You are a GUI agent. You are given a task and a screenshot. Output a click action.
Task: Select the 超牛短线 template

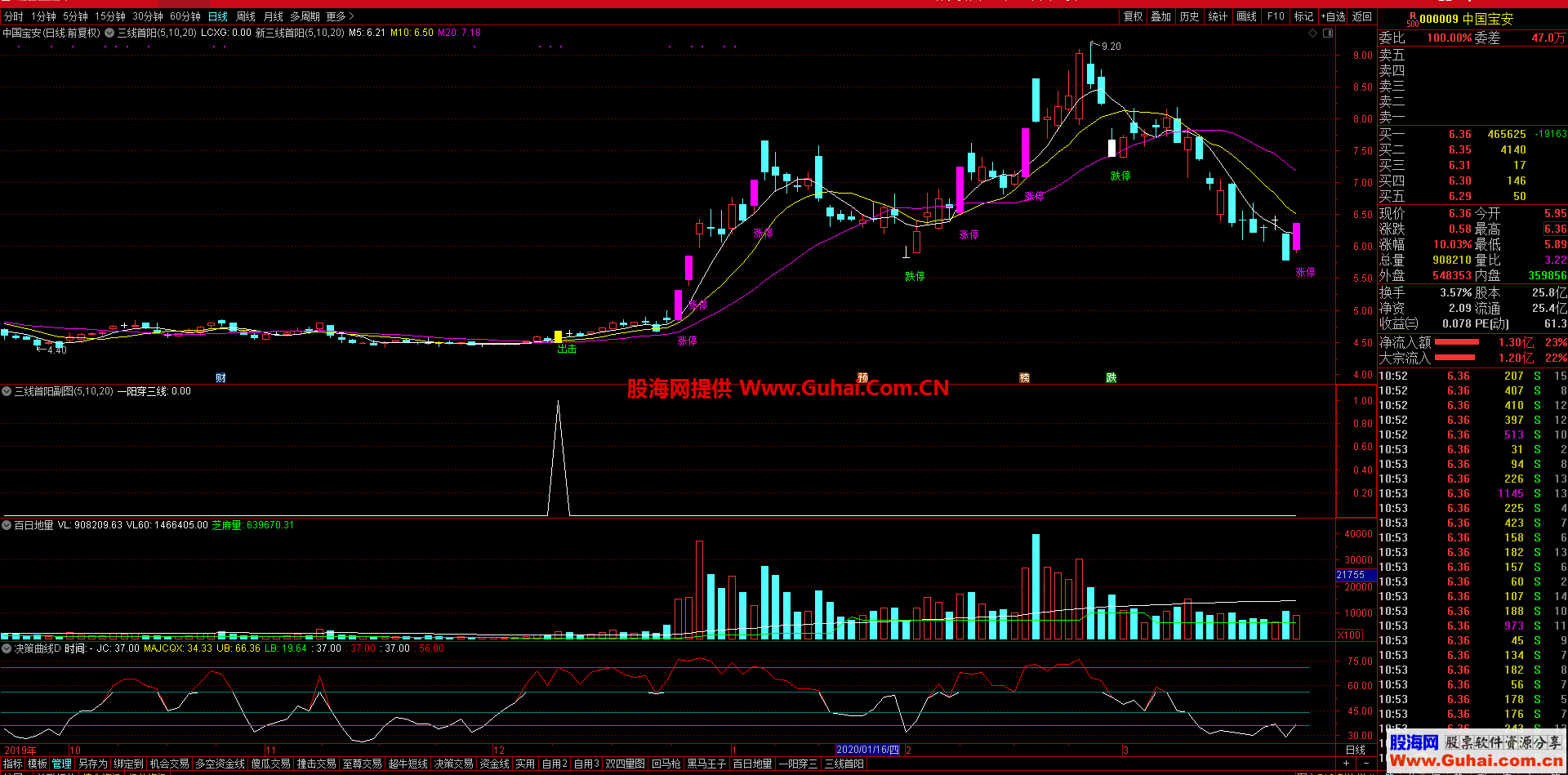click(x=408, y=764)
